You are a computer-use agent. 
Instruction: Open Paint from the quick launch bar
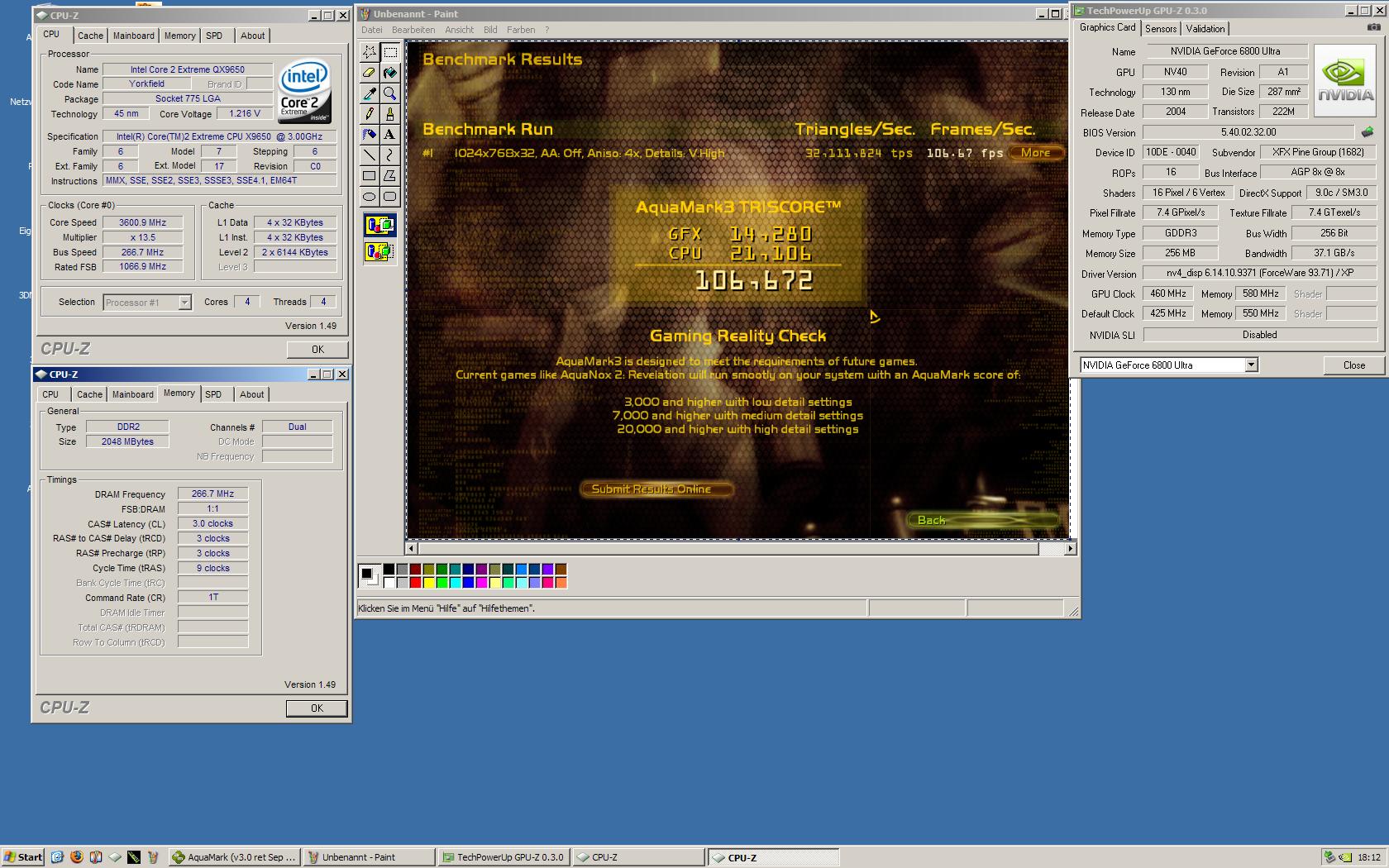point(153,857)
